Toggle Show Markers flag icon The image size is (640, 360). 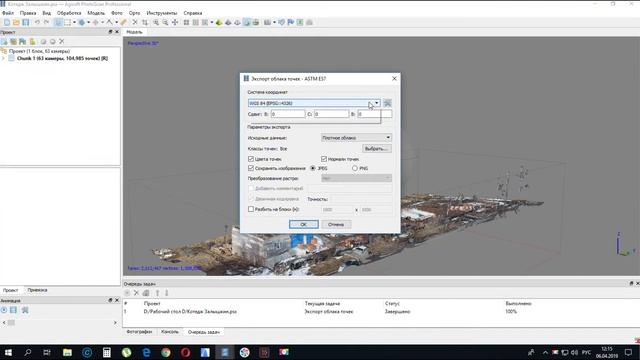[x=291, y=22]
